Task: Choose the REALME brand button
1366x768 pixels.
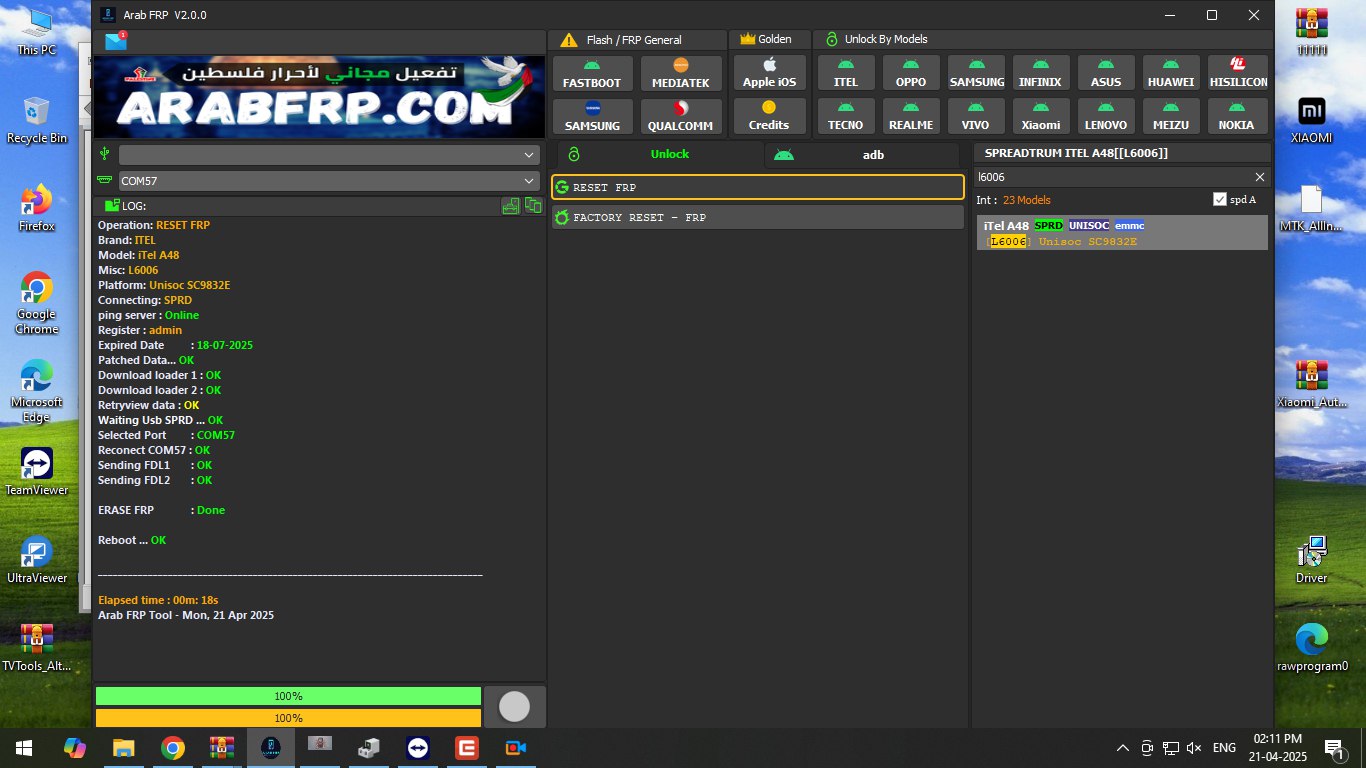Action: [x=911, y=116]
